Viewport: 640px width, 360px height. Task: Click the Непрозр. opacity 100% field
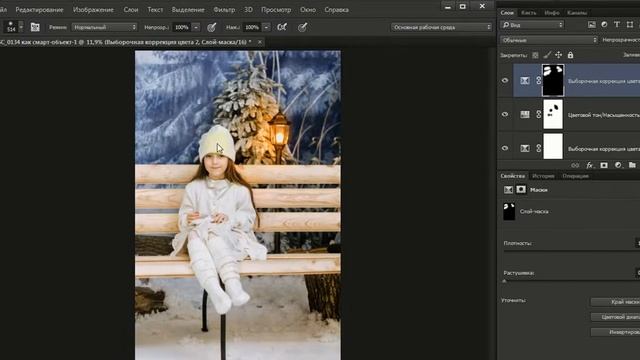coord(182,27)
